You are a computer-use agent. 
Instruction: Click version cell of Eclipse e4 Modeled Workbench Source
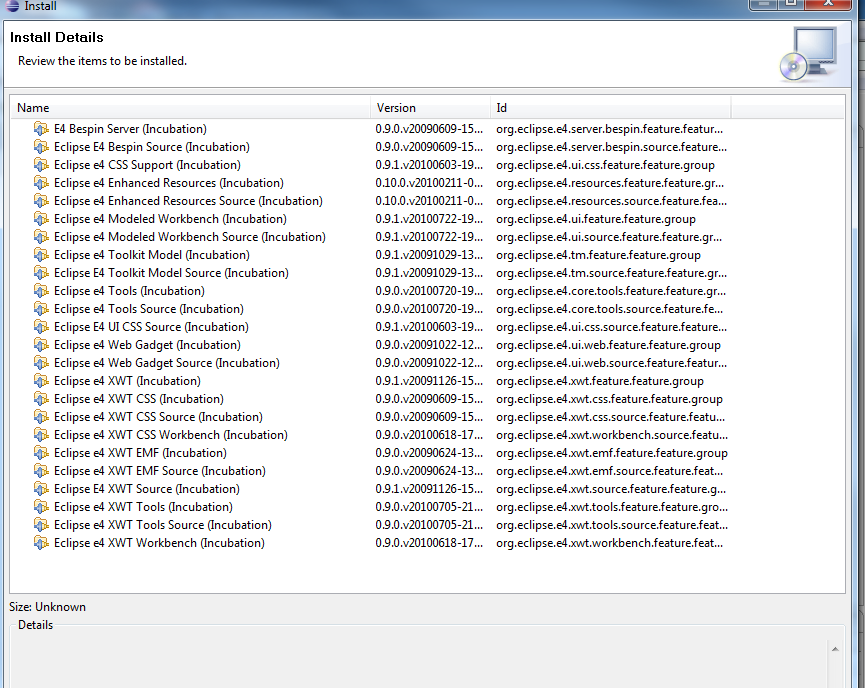[x=429, y=237]
